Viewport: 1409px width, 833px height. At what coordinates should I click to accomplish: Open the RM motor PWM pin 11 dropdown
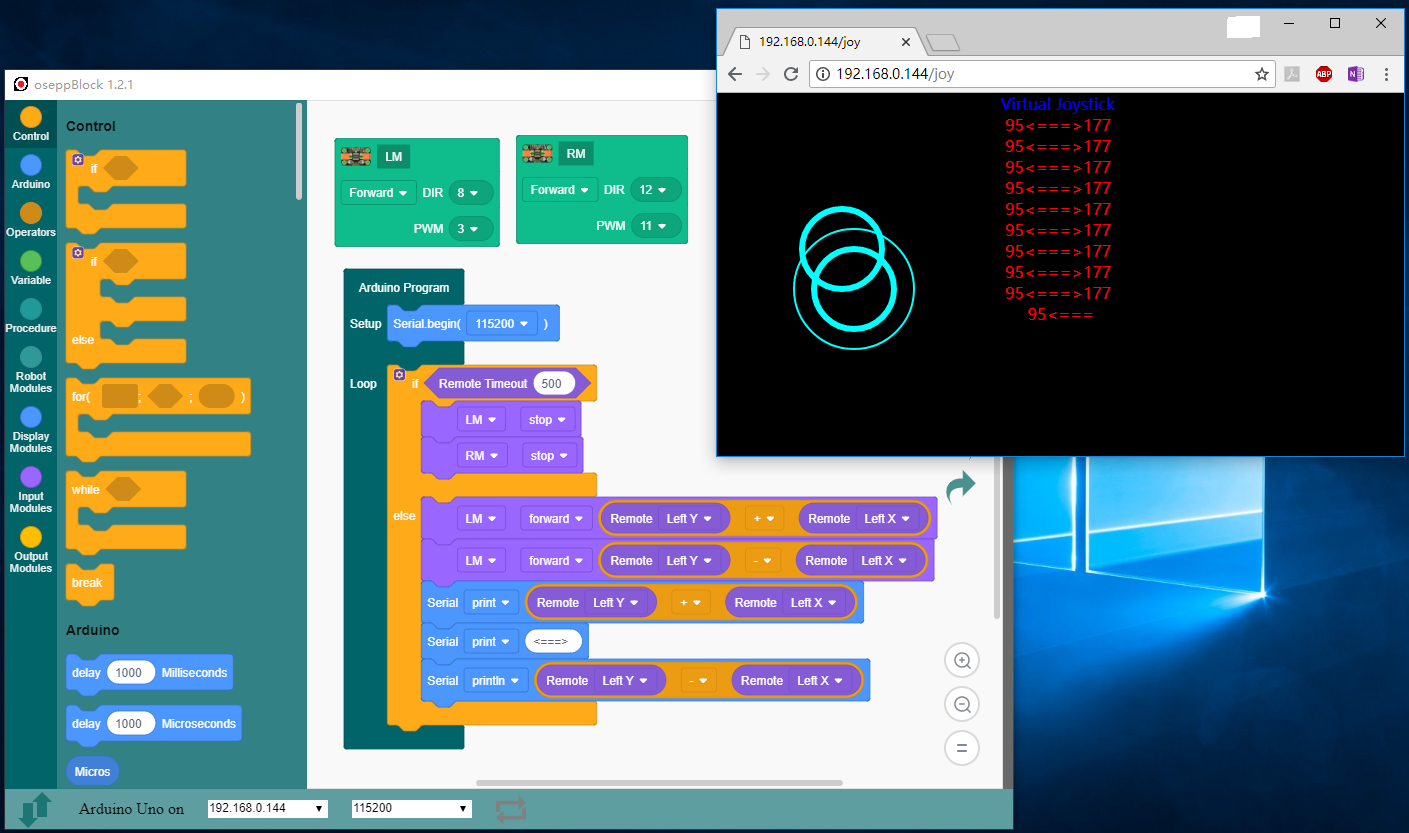(655, 226)
